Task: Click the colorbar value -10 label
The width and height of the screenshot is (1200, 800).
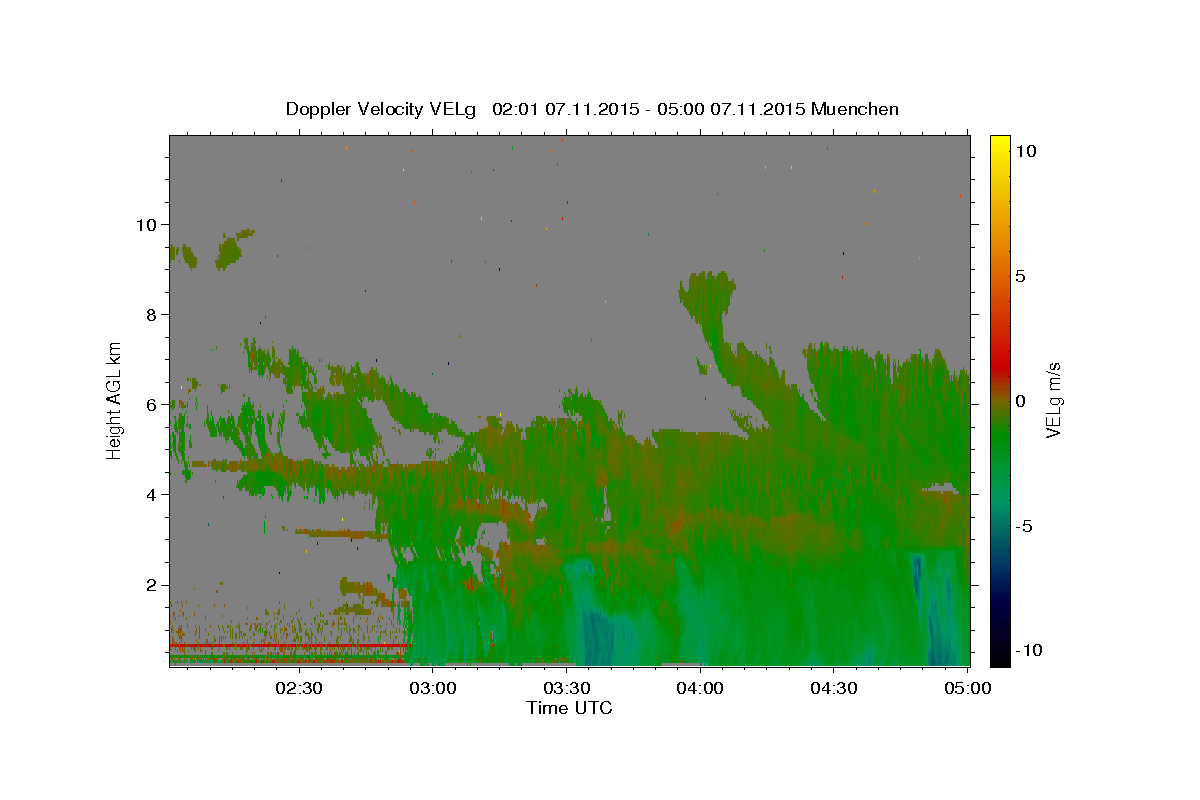Action: (x=1028, y=650)
